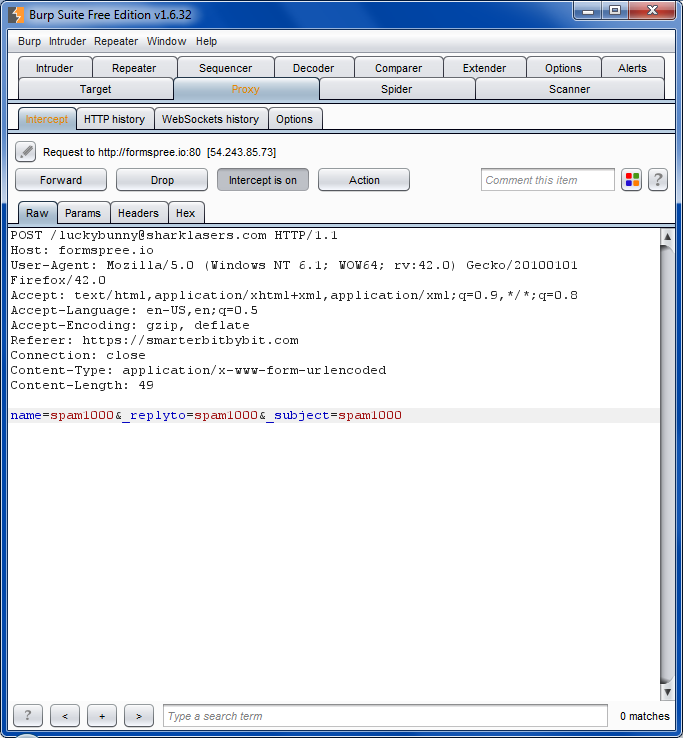The height and width of the screenshot is (738, 683).
Task: Open the Burp menu
Action: [29, 41]
